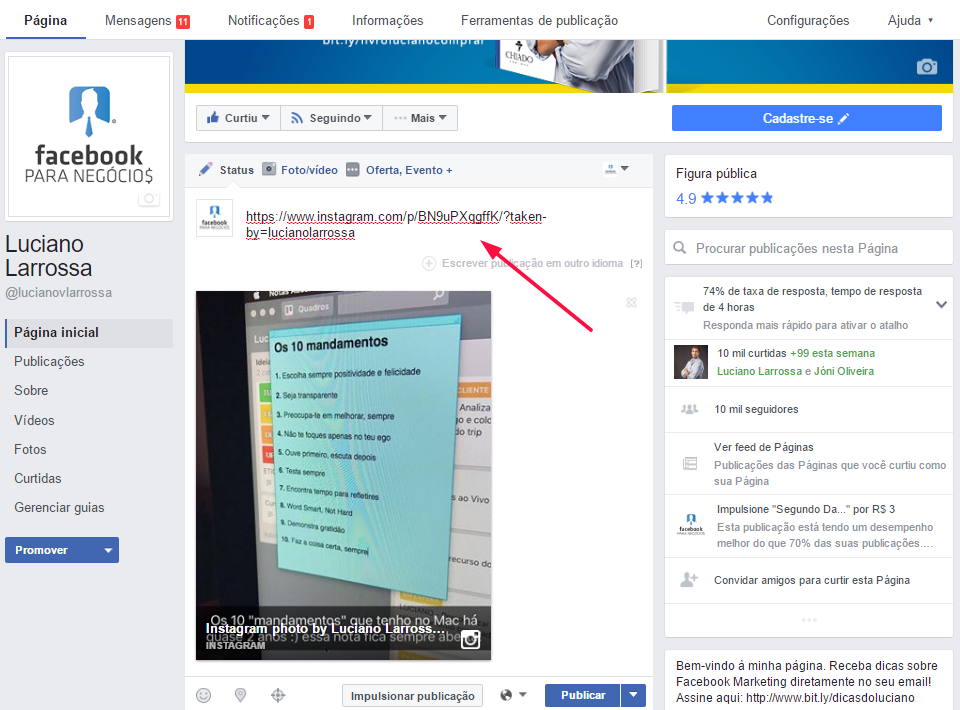The width and height of the screenshot is (960, 710).
Task: Open the Notificações tab
Action: pyautogui.click(x=271, y=20)
